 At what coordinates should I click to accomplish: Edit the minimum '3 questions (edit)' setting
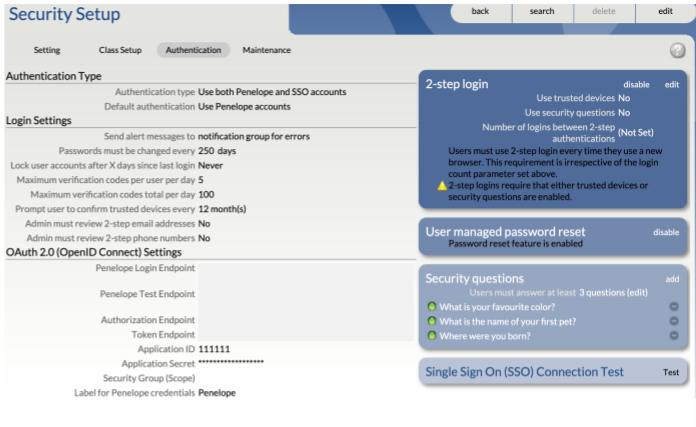[x=613, y=293]
